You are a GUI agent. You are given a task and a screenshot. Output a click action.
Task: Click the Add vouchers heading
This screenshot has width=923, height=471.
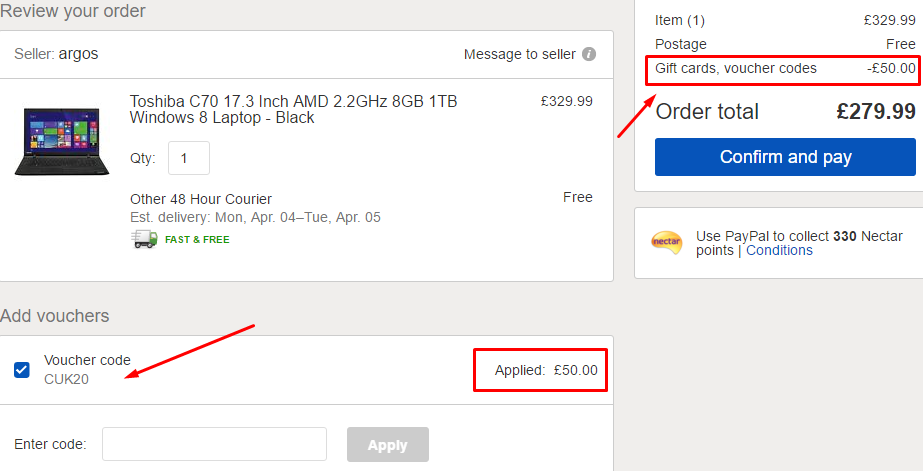[x=55, y=316]
